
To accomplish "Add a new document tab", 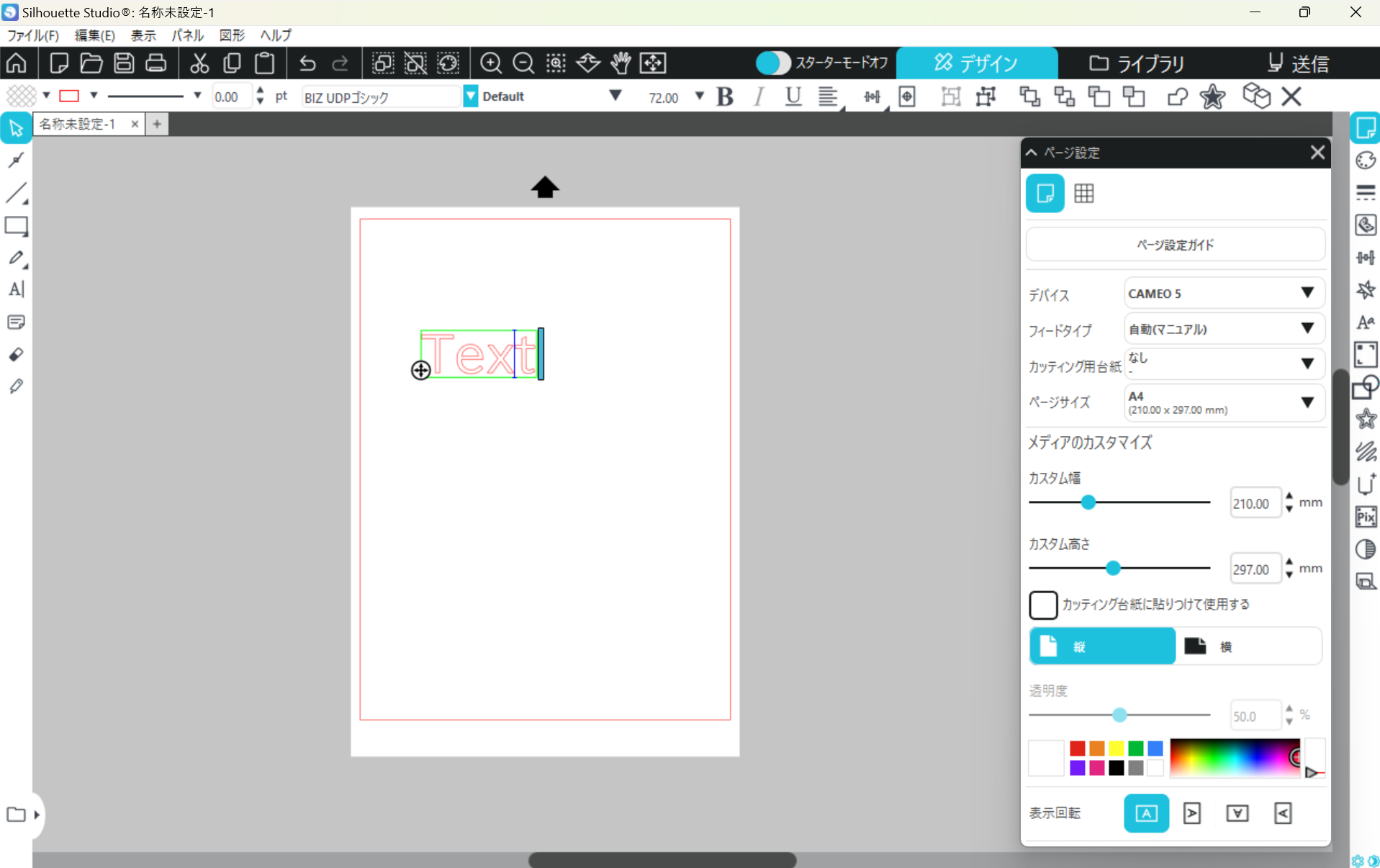I will pos(157,124).
